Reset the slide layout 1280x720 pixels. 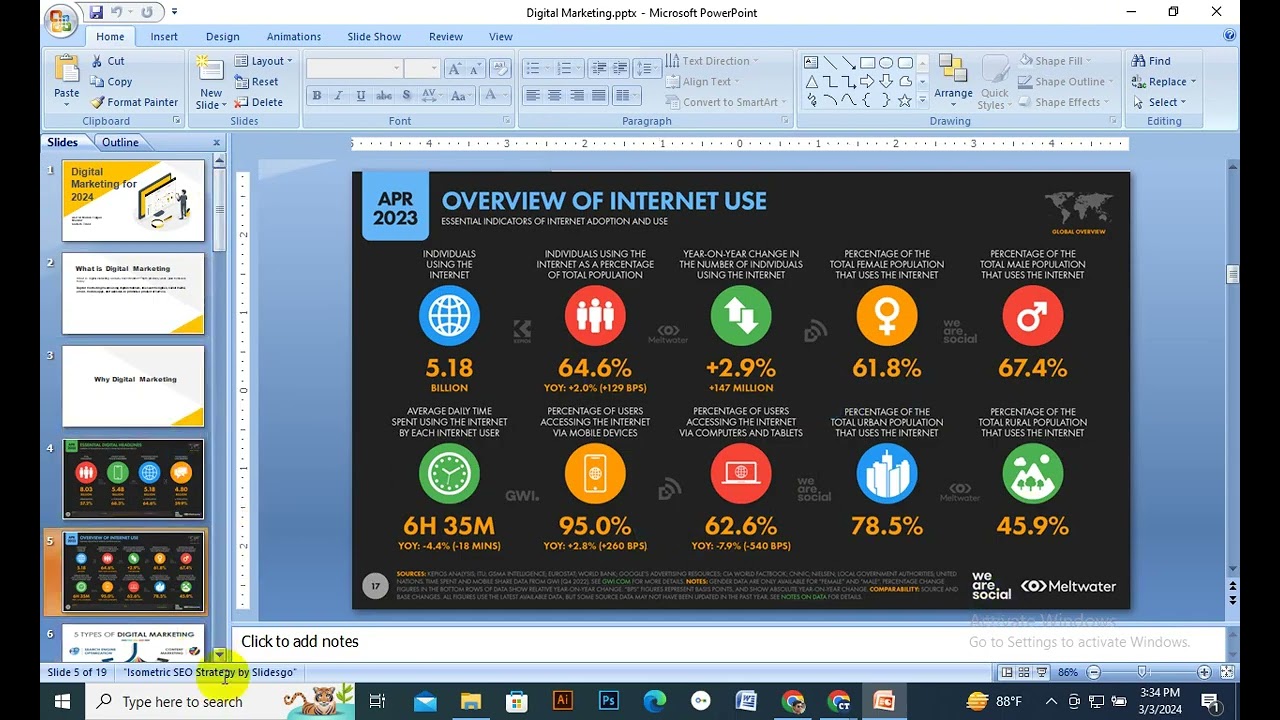pyautogui.click(x=257, y=82)
